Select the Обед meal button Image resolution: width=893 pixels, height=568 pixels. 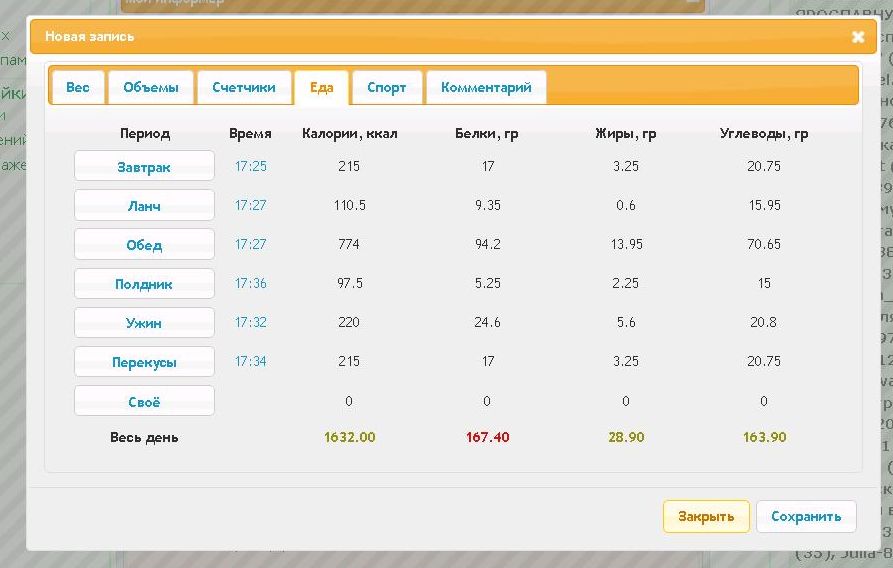tap(144, 244)
